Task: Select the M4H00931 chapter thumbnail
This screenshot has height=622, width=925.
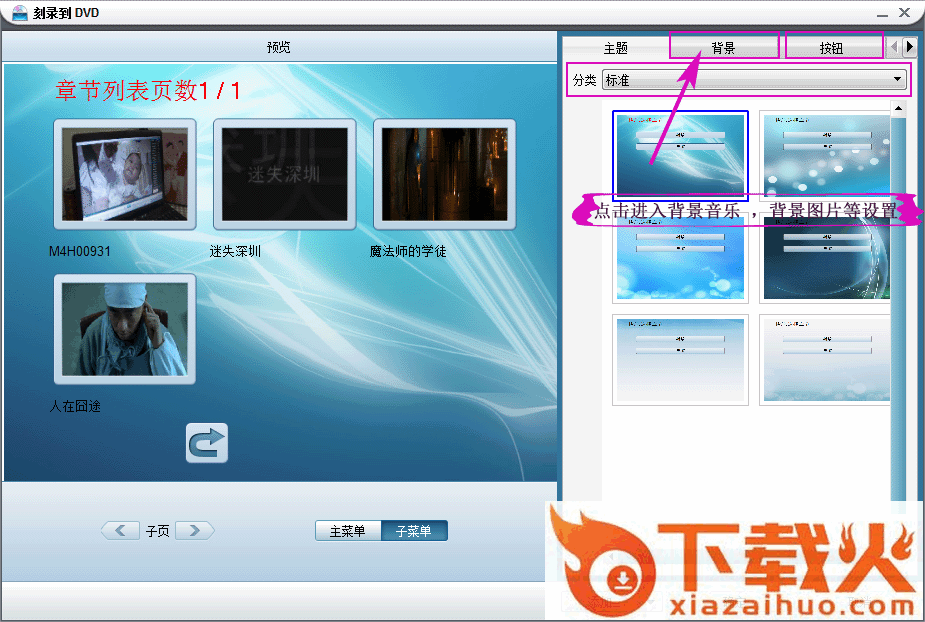Action: coord(124,175)
